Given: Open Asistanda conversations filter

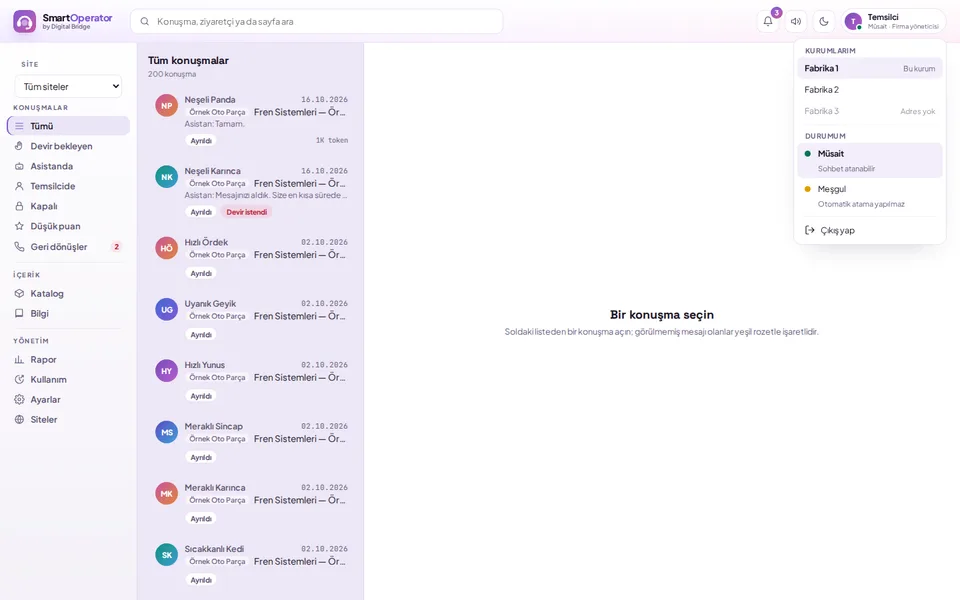Looking at the screenshot, I should (69, 166).
